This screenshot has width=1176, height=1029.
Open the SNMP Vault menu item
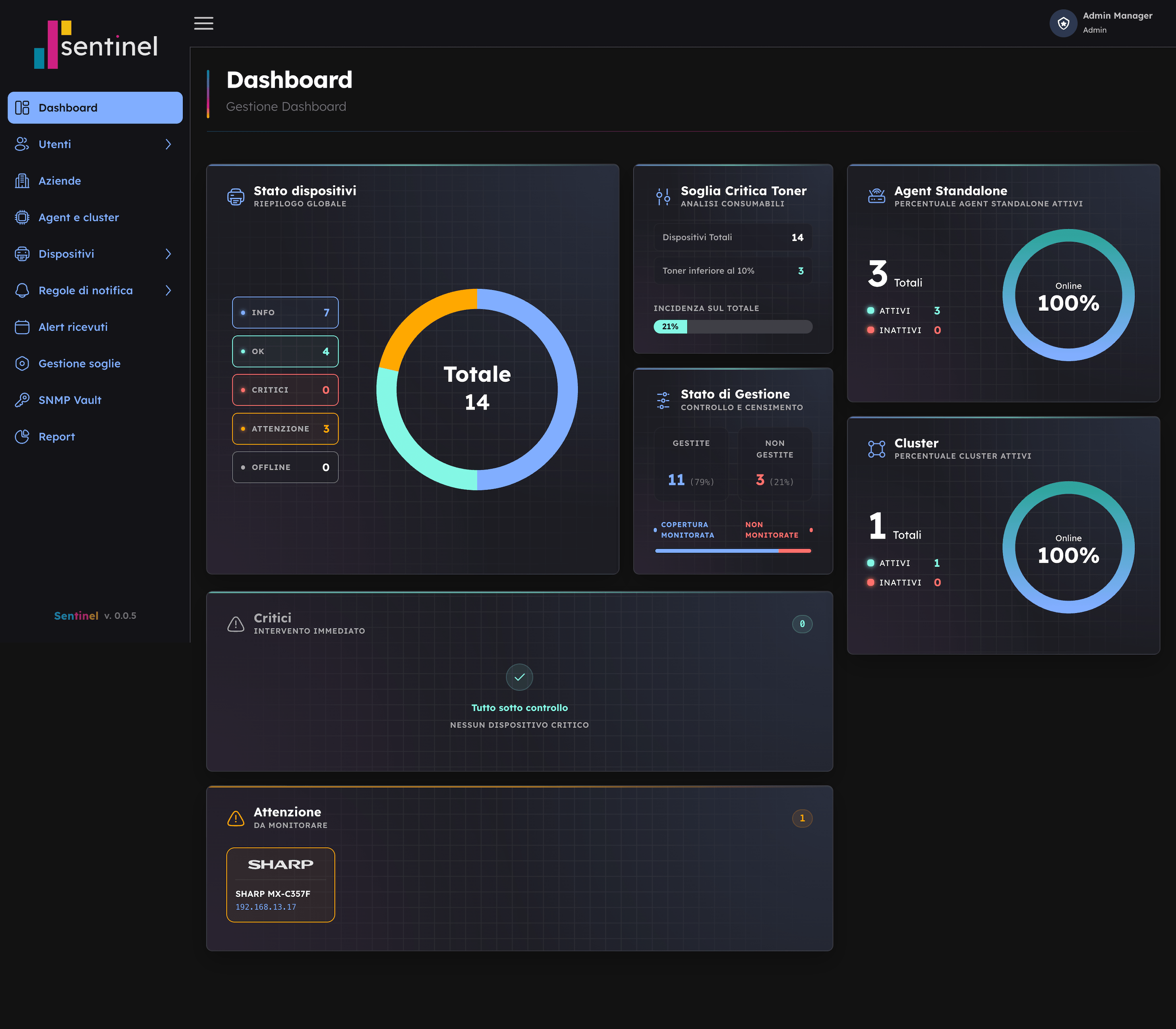[95, 400]
